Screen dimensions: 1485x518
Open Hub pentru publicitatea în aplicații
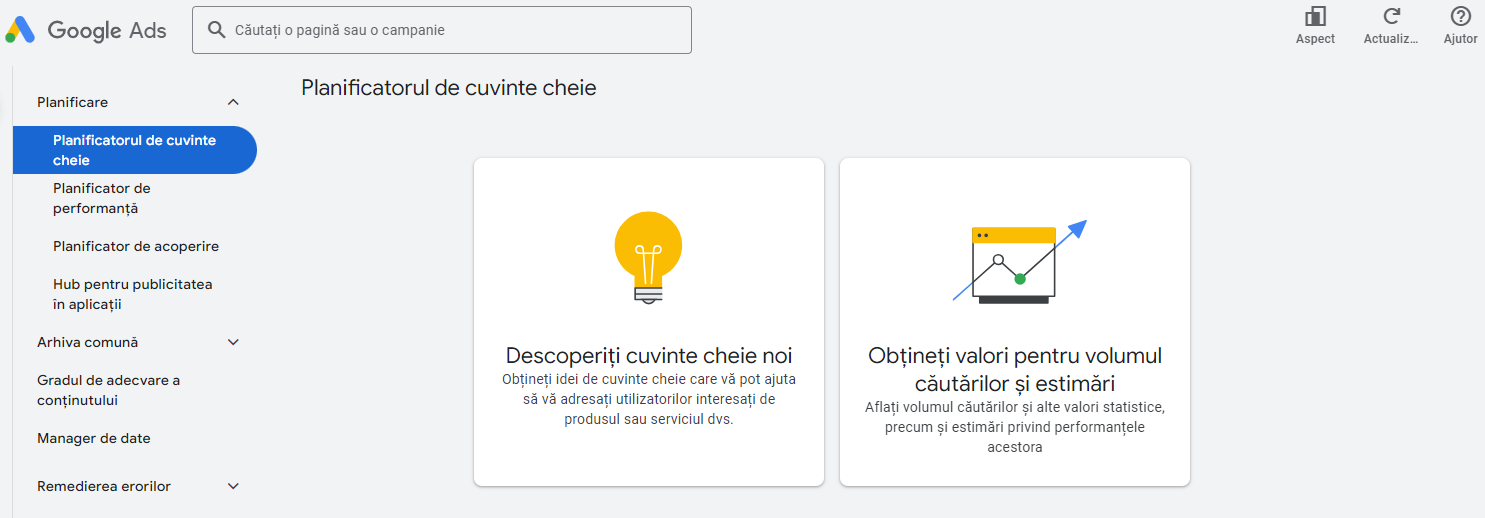click(132, 294)
